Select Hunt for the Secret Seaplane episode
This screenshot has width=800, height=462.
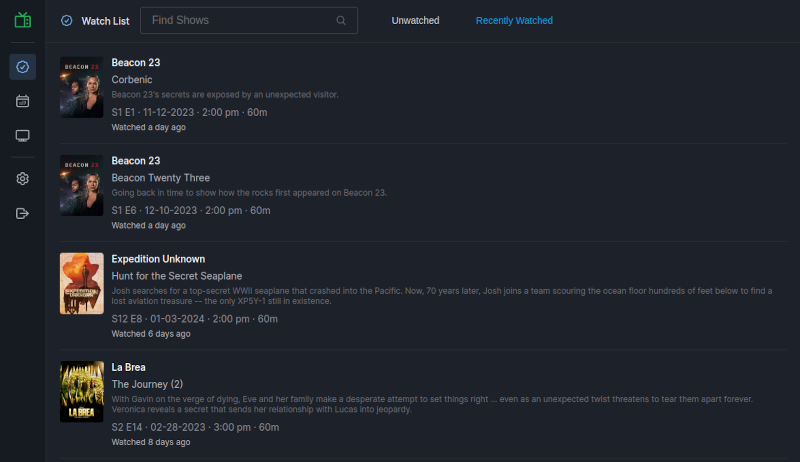tap(177, 276)
